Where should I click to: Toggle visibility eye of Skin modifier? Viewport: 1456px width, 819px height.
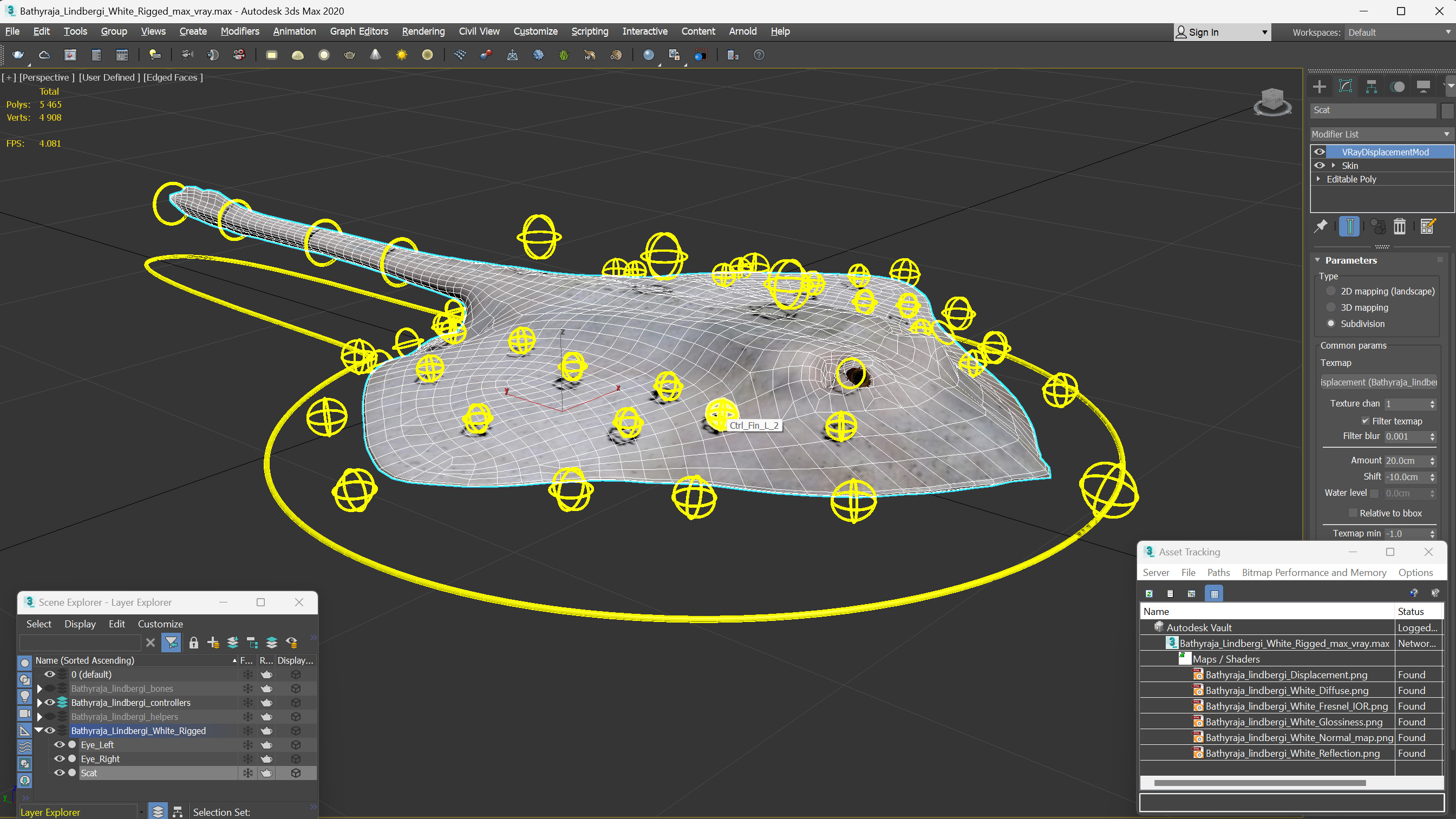[1319, 166]
